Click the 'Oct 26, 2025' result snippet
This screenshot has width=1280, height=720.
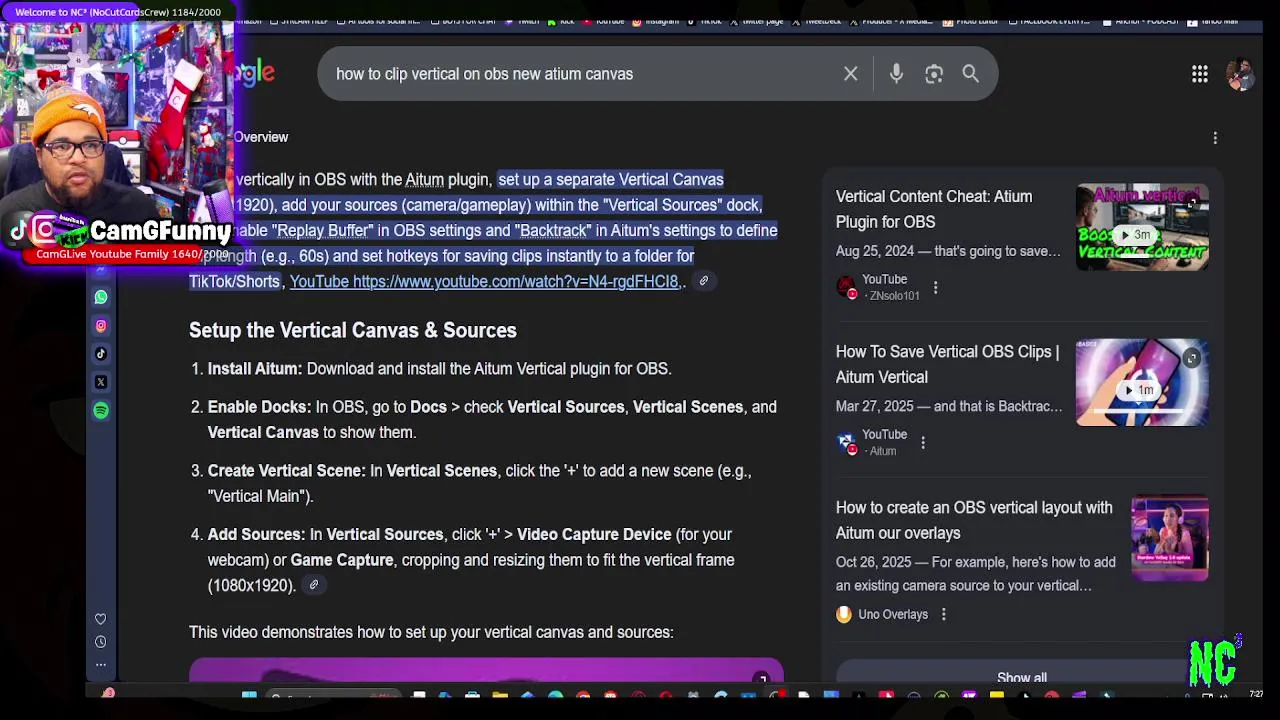975,574
